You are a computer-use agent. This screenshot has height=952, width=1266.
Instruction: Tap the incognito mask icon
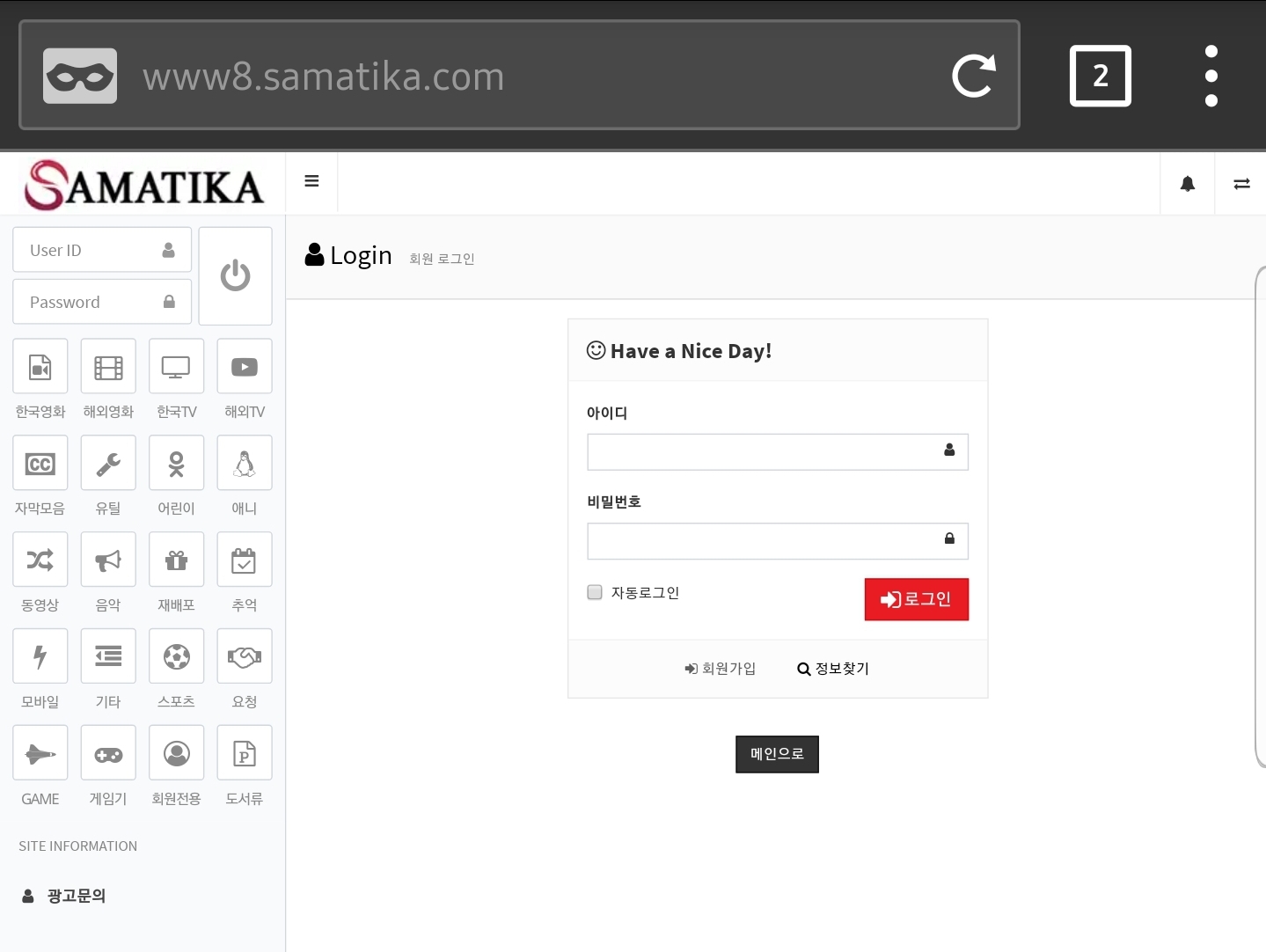pyautogui.click(x=80, y=76)
